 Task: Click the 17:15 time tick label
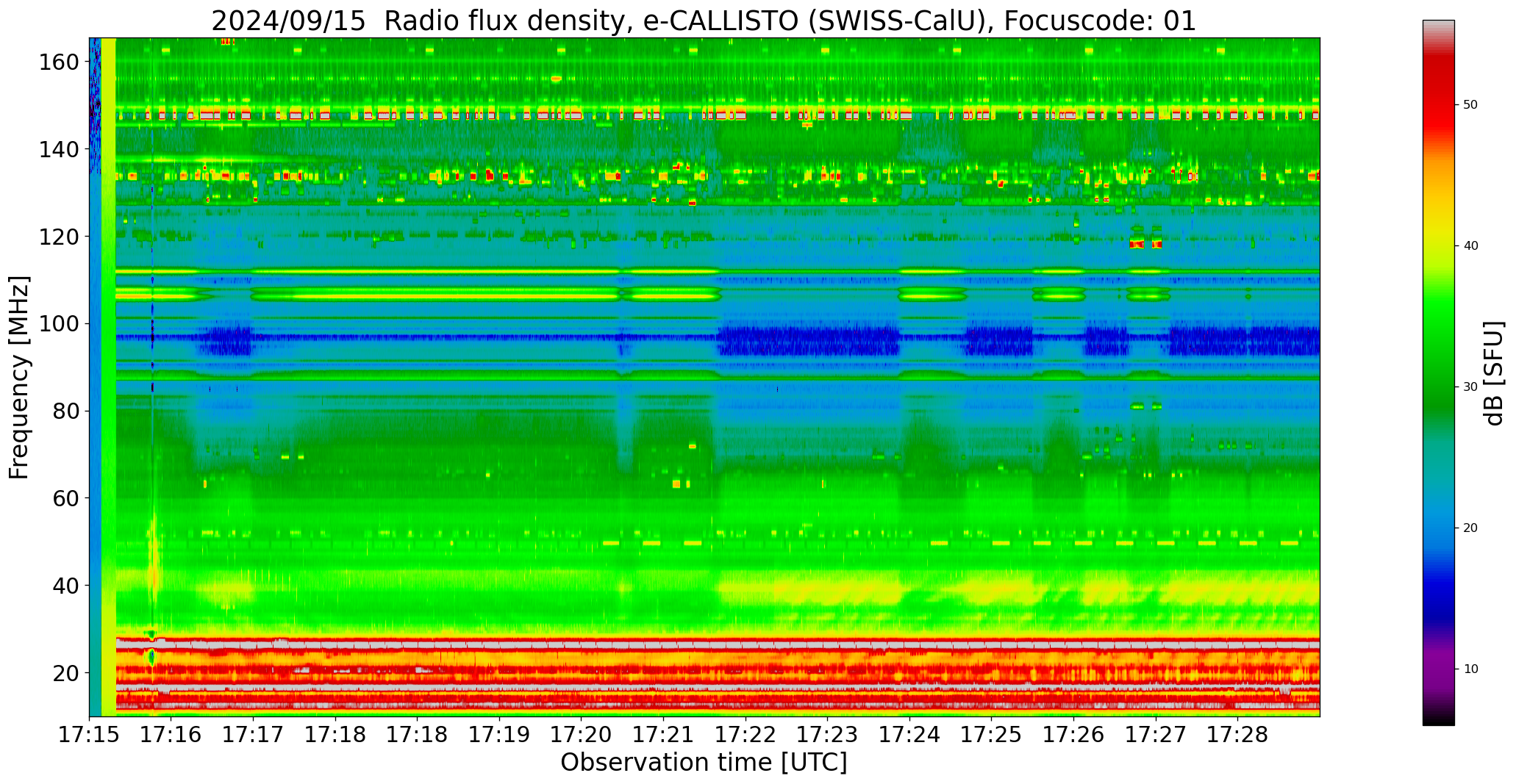89,735
